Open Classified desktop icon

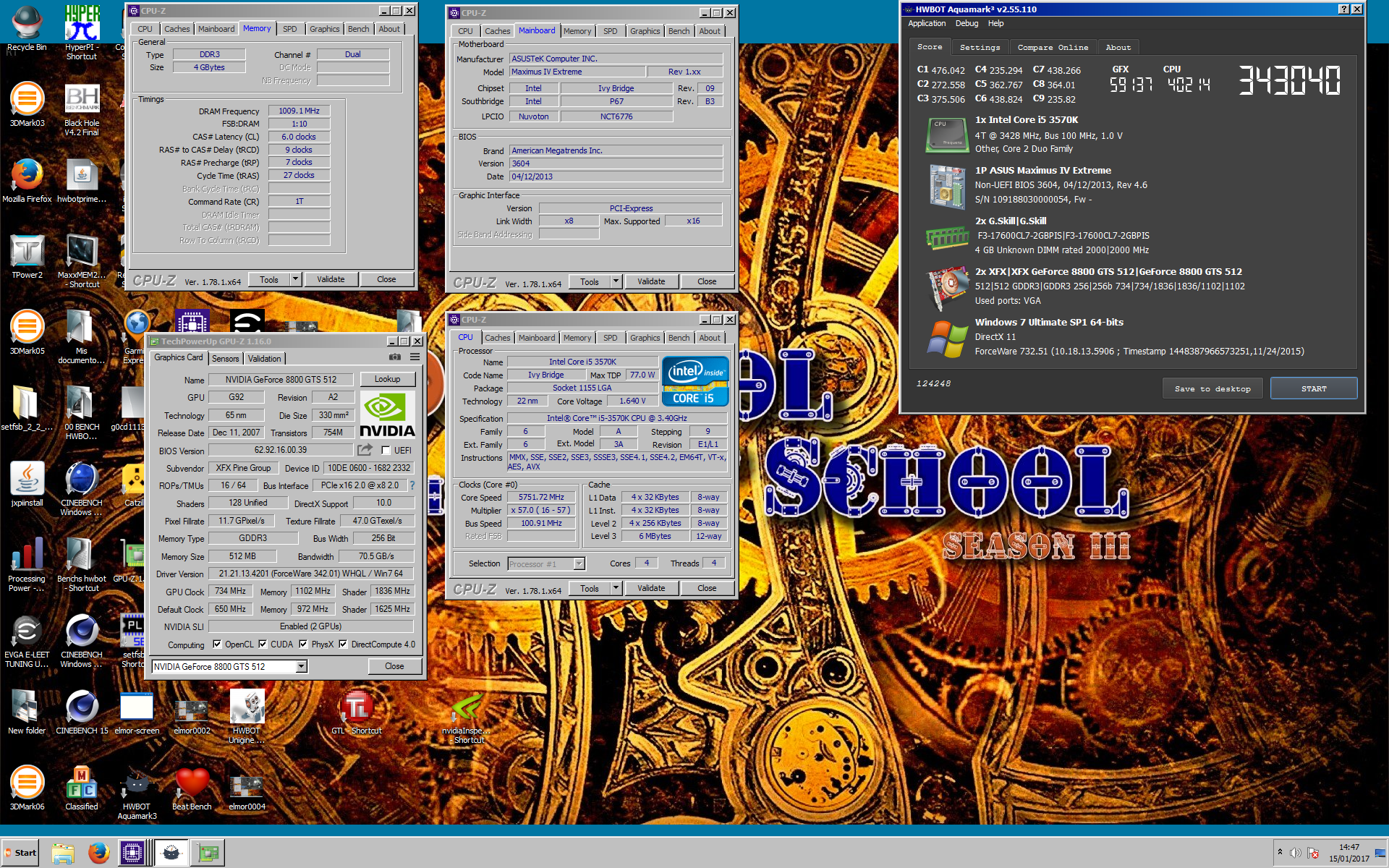(x=82, y=788)
